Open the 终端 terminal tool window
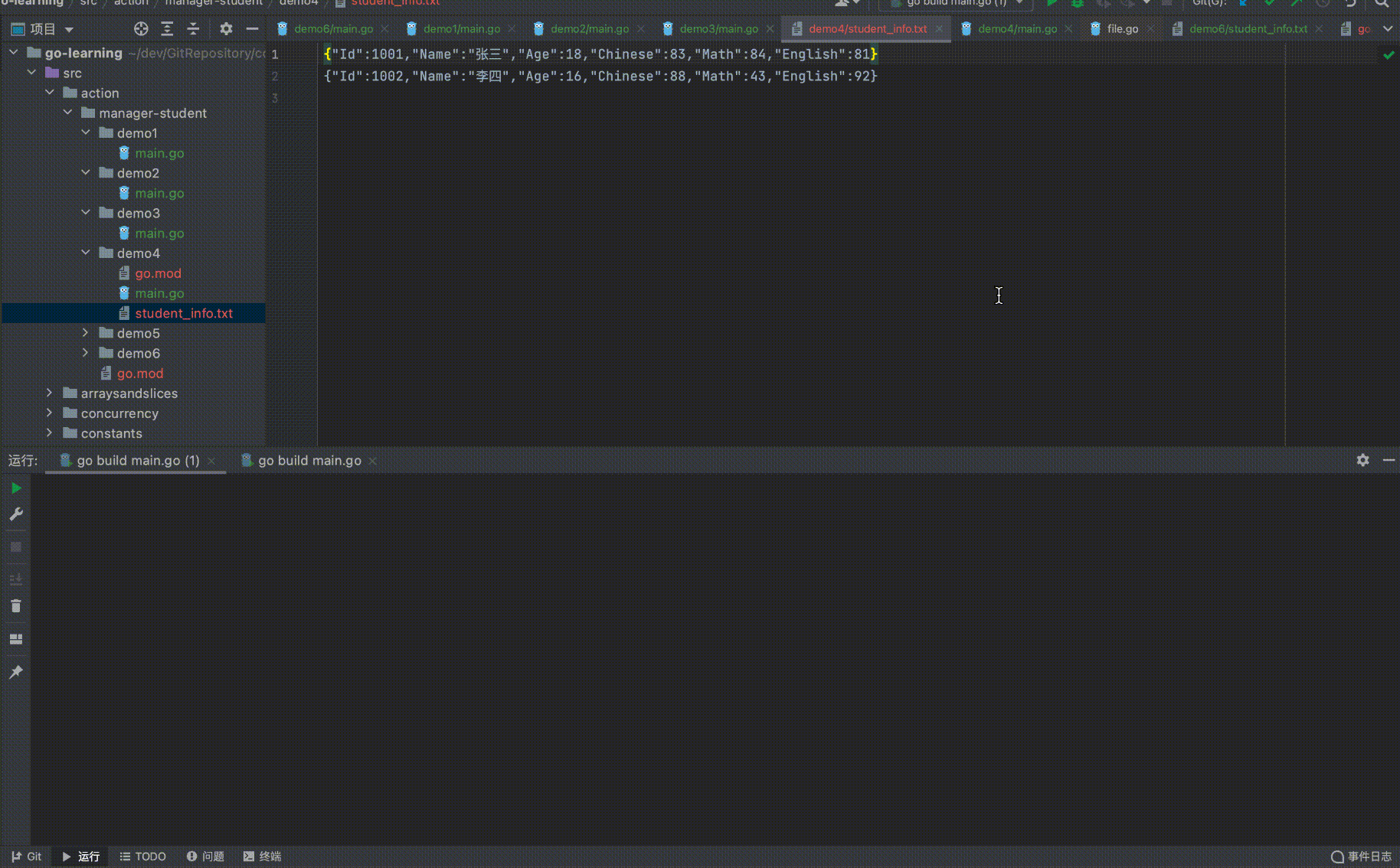The height and width of the screenshot is (868, 1400). pos(262,857)
